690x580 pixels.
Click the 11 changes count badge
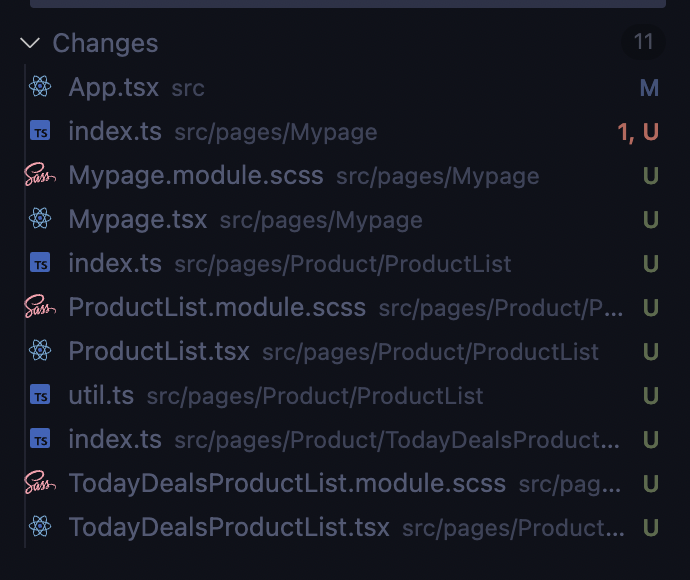643,42
